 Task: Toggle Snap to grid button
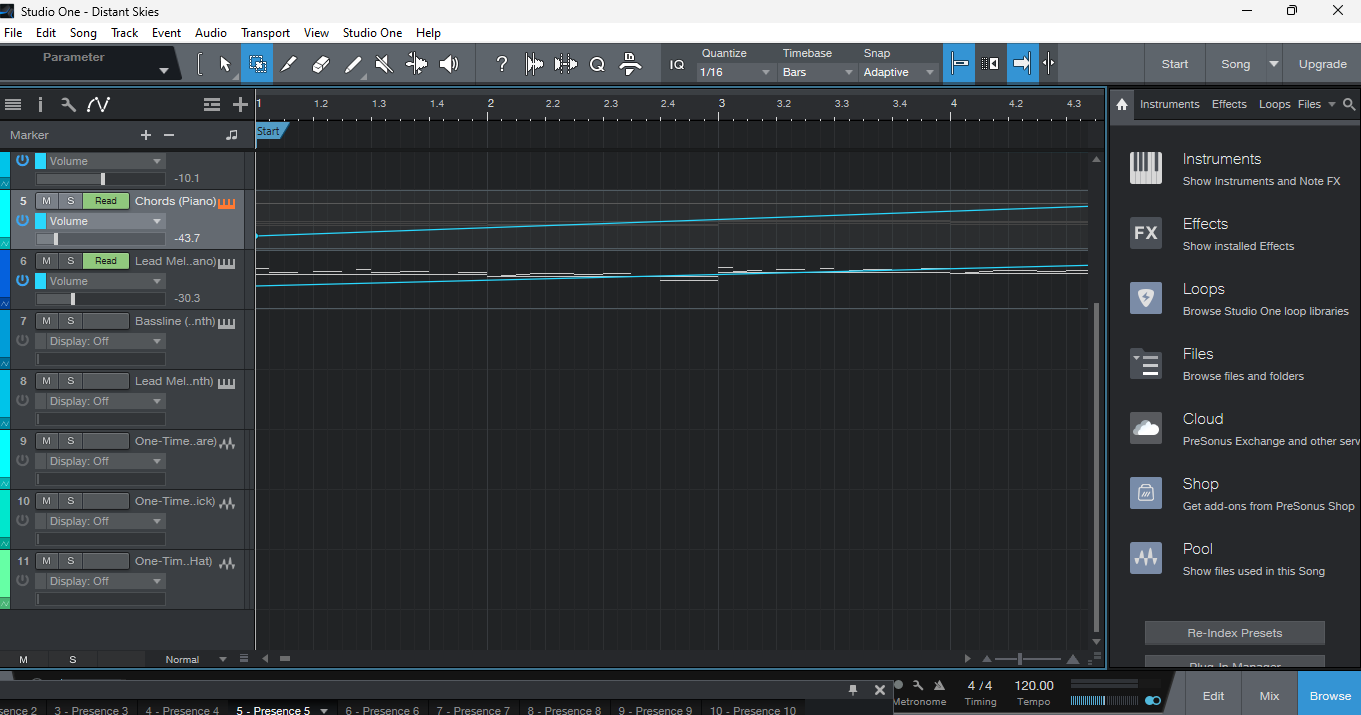pos(959,64)
